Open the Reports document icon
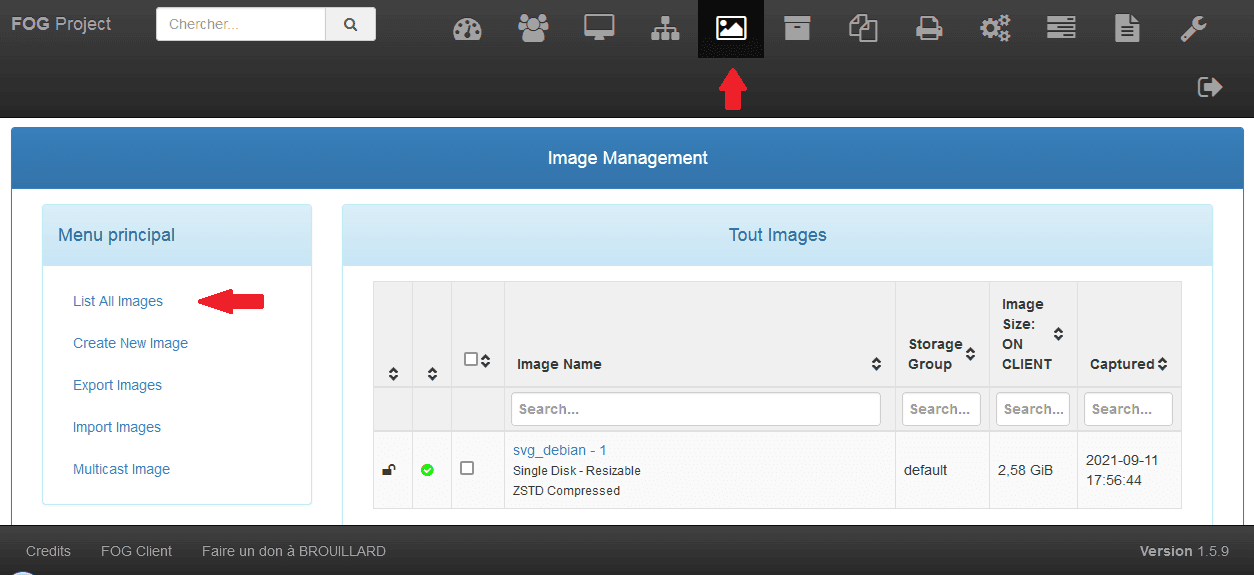The width and height of the screenshot is (1254, 575). tap(1127, 29)
